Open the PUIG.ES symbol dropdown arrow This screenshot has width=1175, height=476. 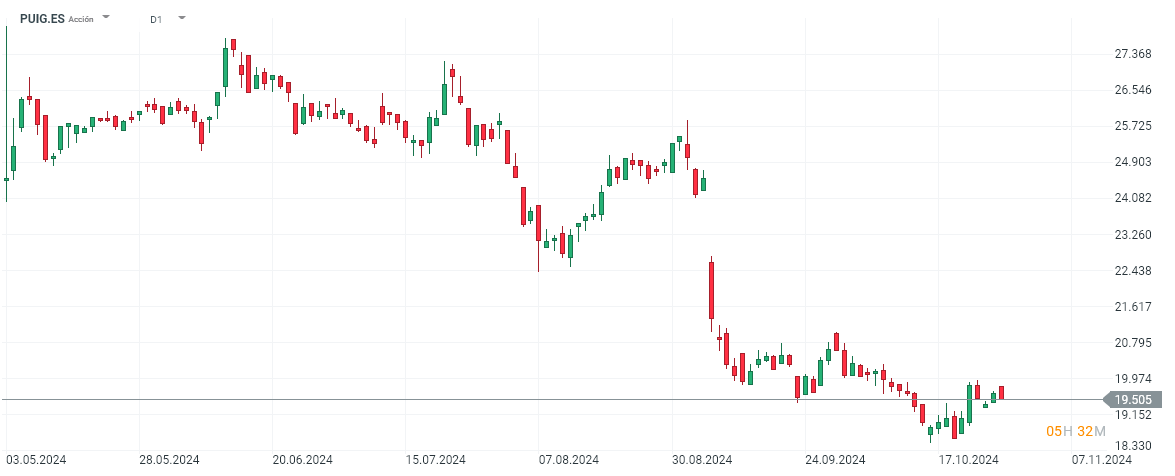(107, 18)
